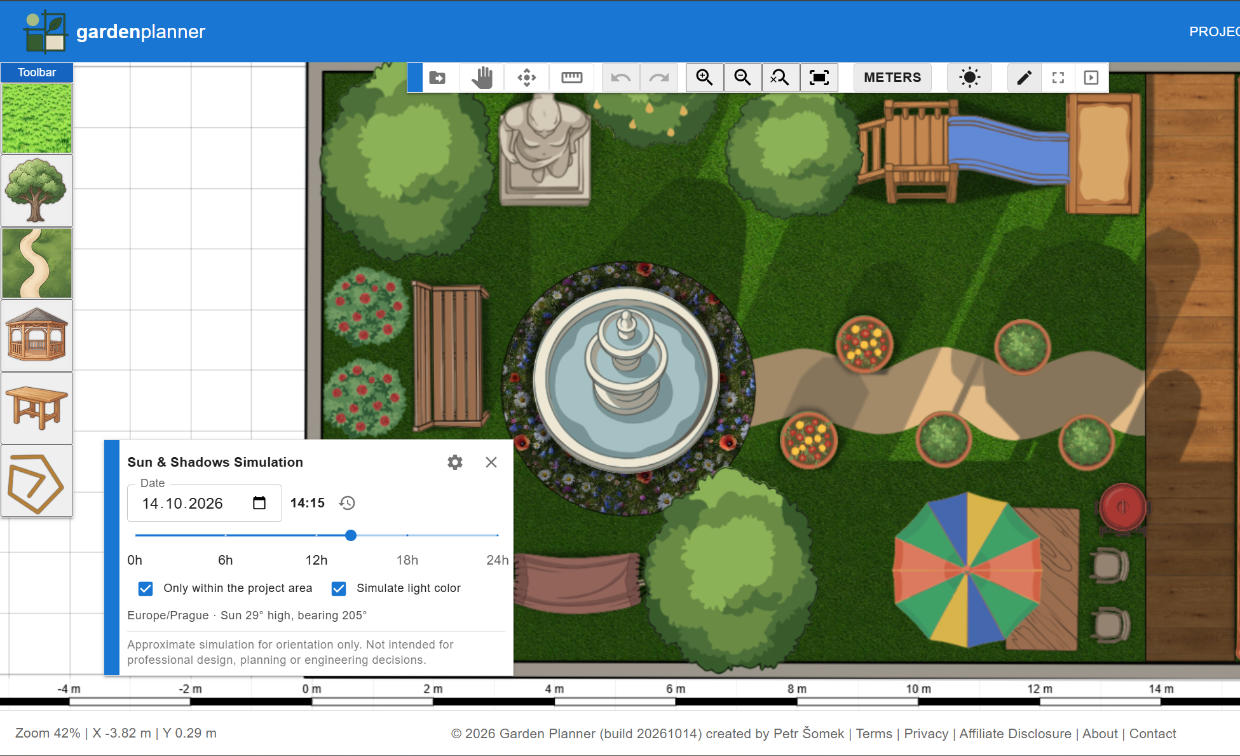Reset zoom with the magnifier x icon
1240x756 pixels.
coord(781,78)
